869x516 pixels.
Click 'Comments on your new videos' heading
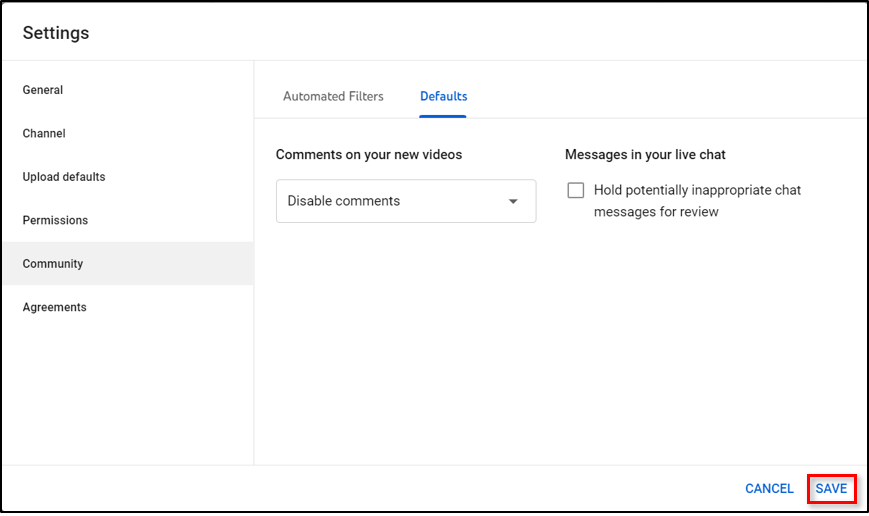pos(369,155)
